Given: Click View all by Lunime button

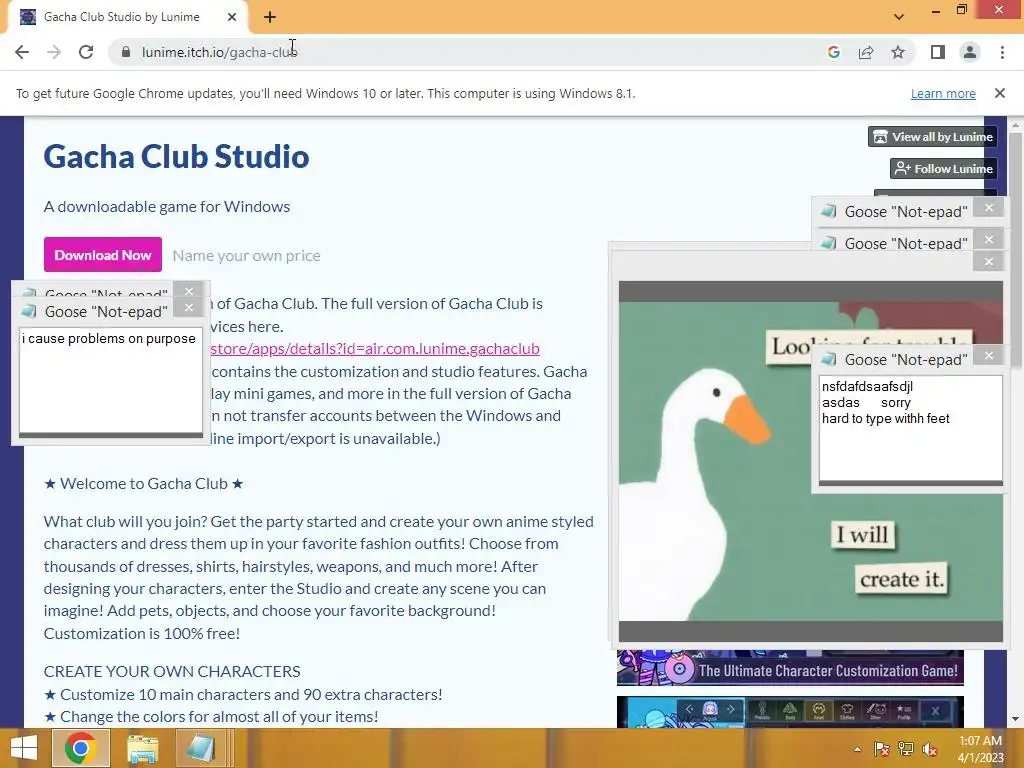Looking at the screenshot, I should click(x=933, y=136).
